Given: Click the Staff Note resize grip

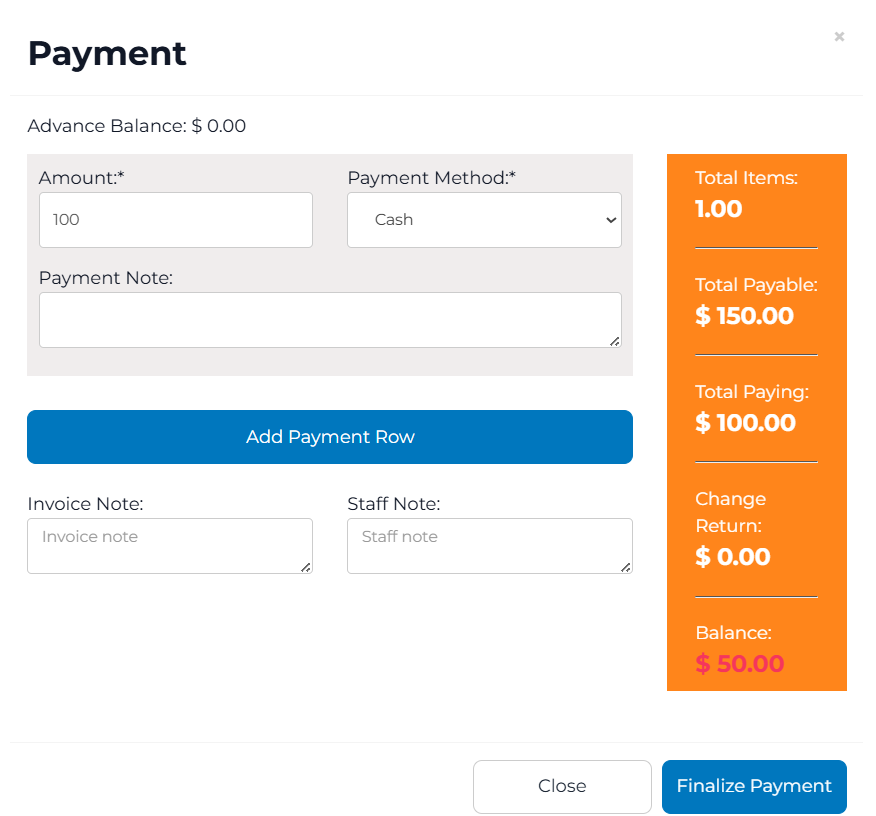Looking at the screenshot, I should pos(626,567).
